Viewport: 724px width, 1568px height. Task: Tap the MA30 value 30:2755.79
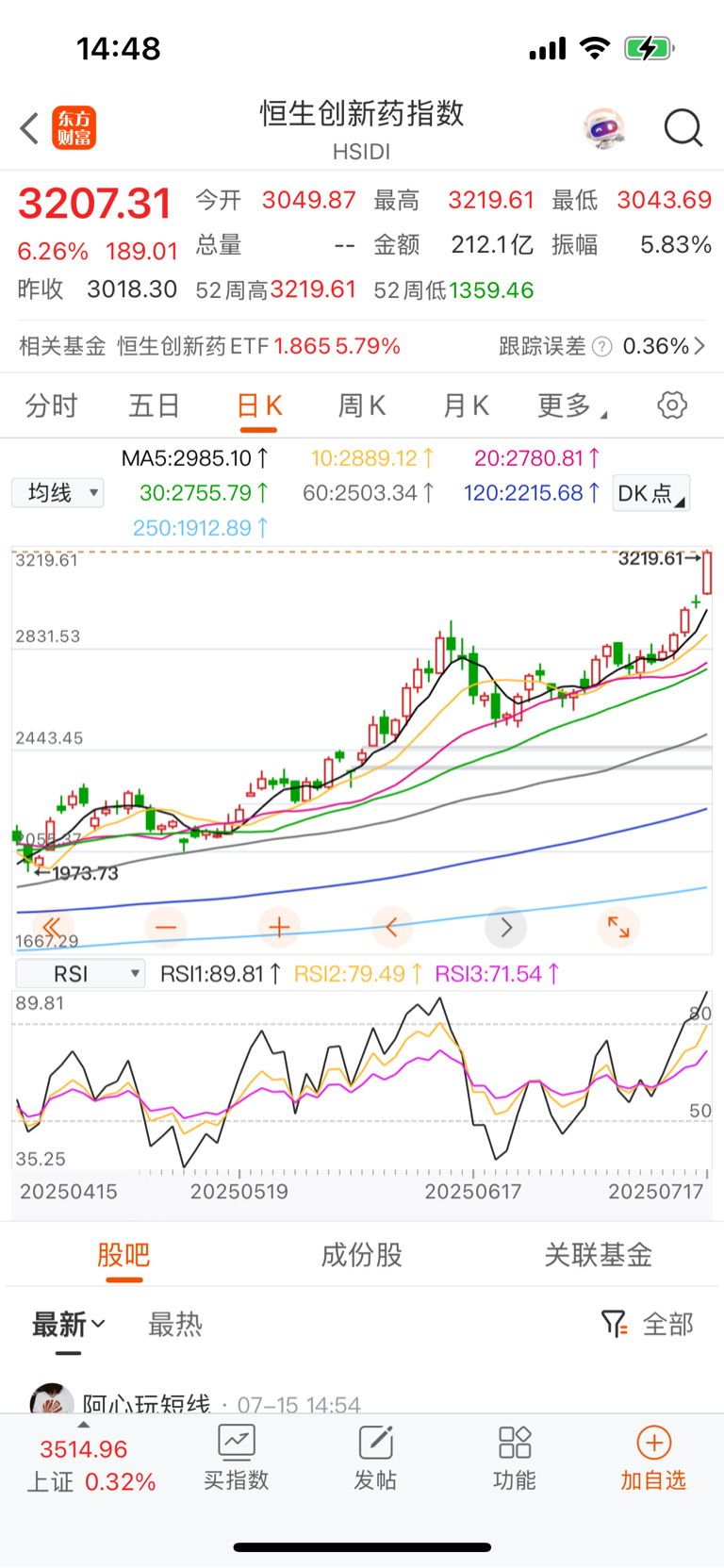204,493
